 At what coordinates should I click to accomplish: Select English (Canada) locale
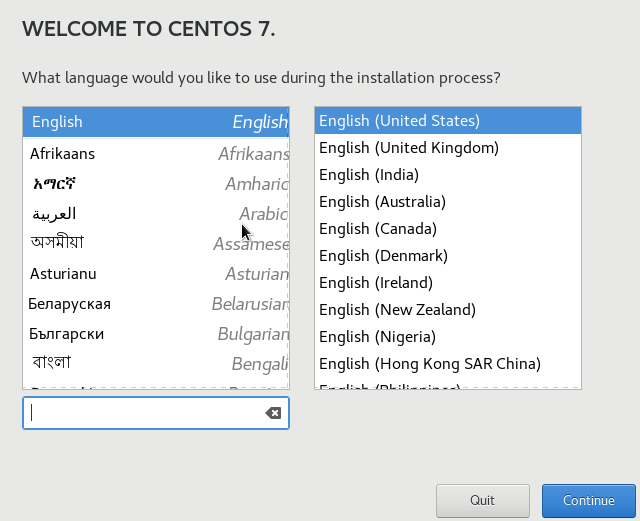coord(447,229)
